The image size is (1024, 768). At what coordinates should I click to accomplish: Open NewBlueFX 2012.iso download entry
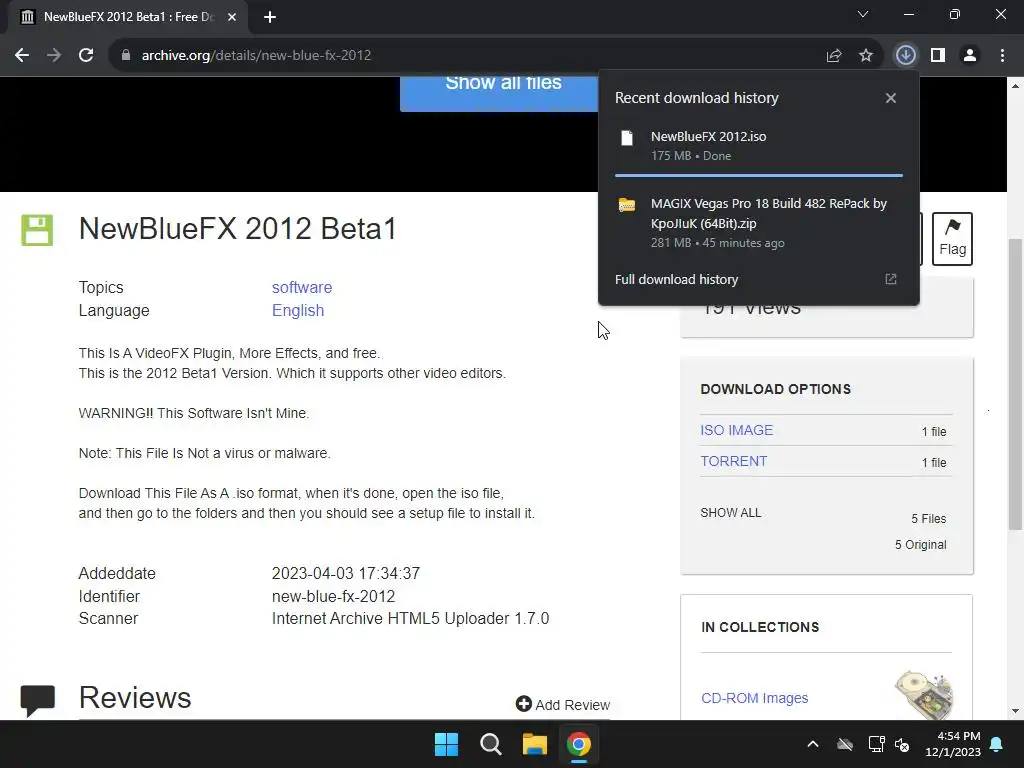coord(759,146)
